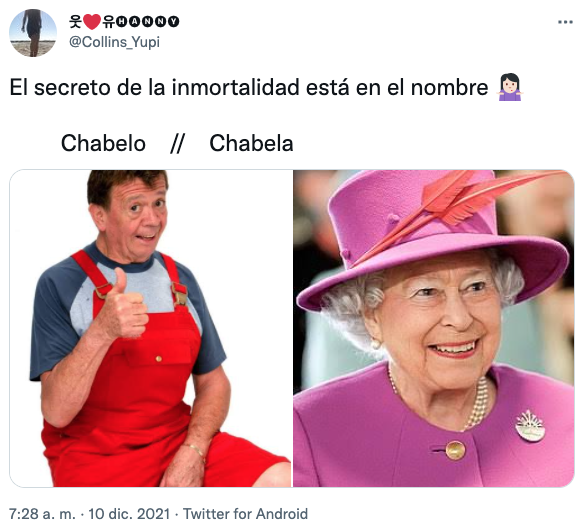This screenshot has height=531, width=587.
Task: Click the gold button on the pink coat
Action: click(455, 450)
